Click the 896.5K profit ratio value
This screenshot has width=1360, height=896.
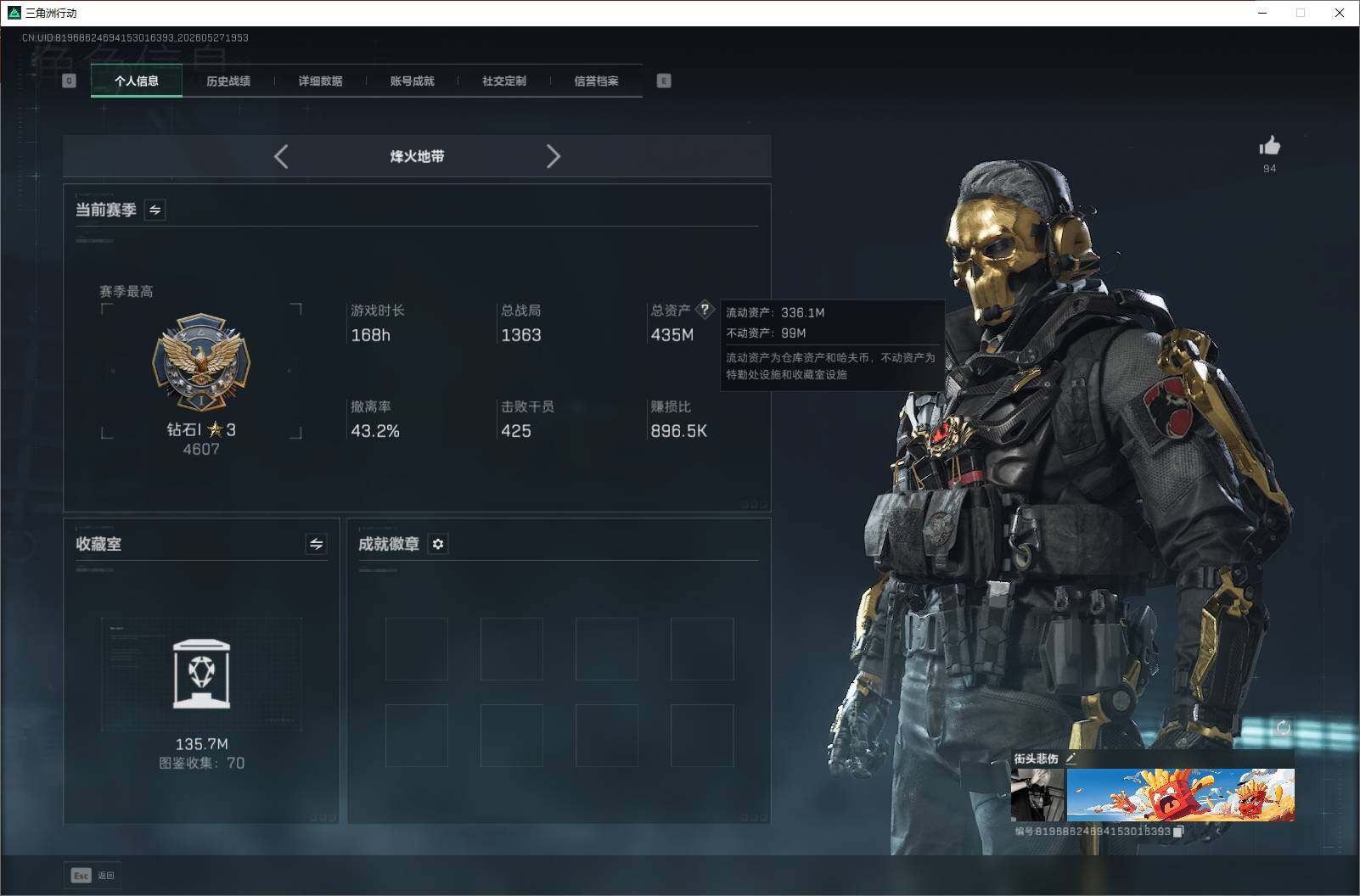tap(679, 431)
